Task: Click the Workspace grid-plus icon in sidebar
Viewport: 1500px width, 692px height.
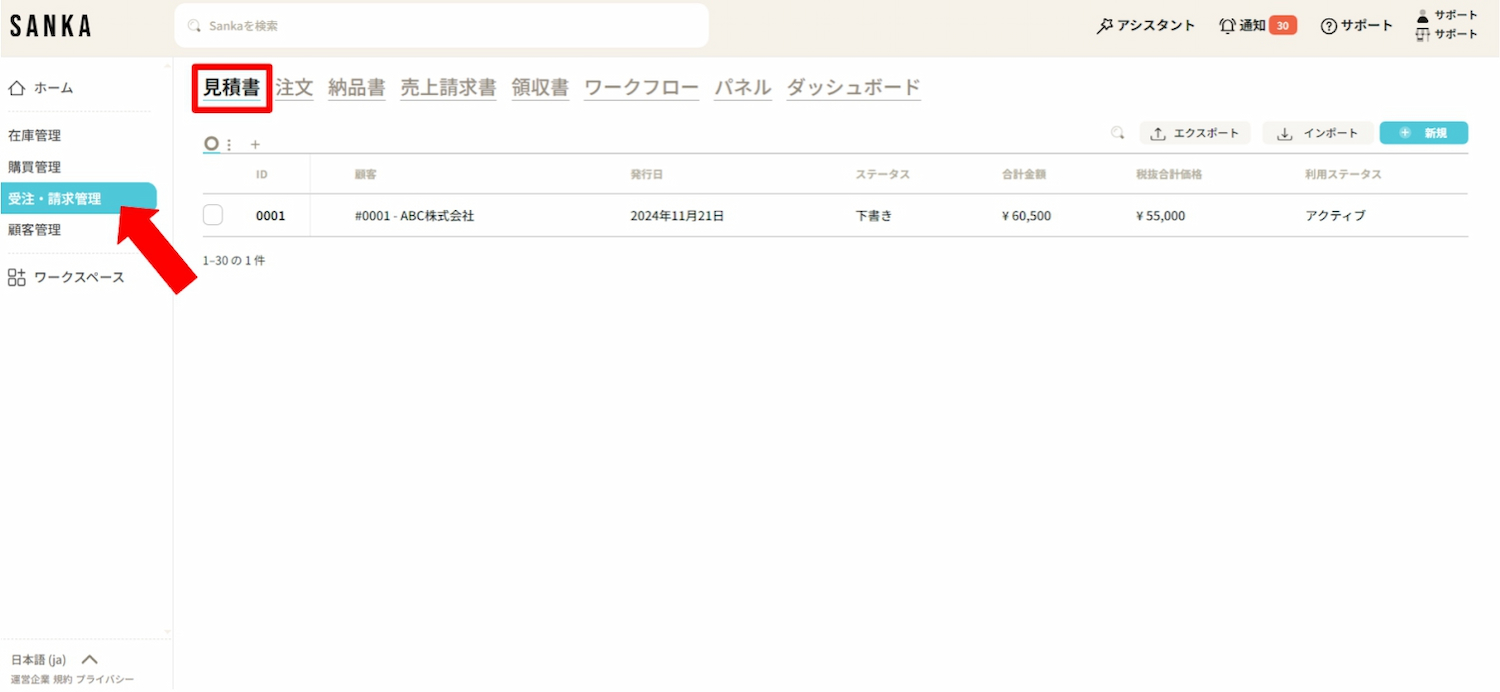Action: [16, 277]
